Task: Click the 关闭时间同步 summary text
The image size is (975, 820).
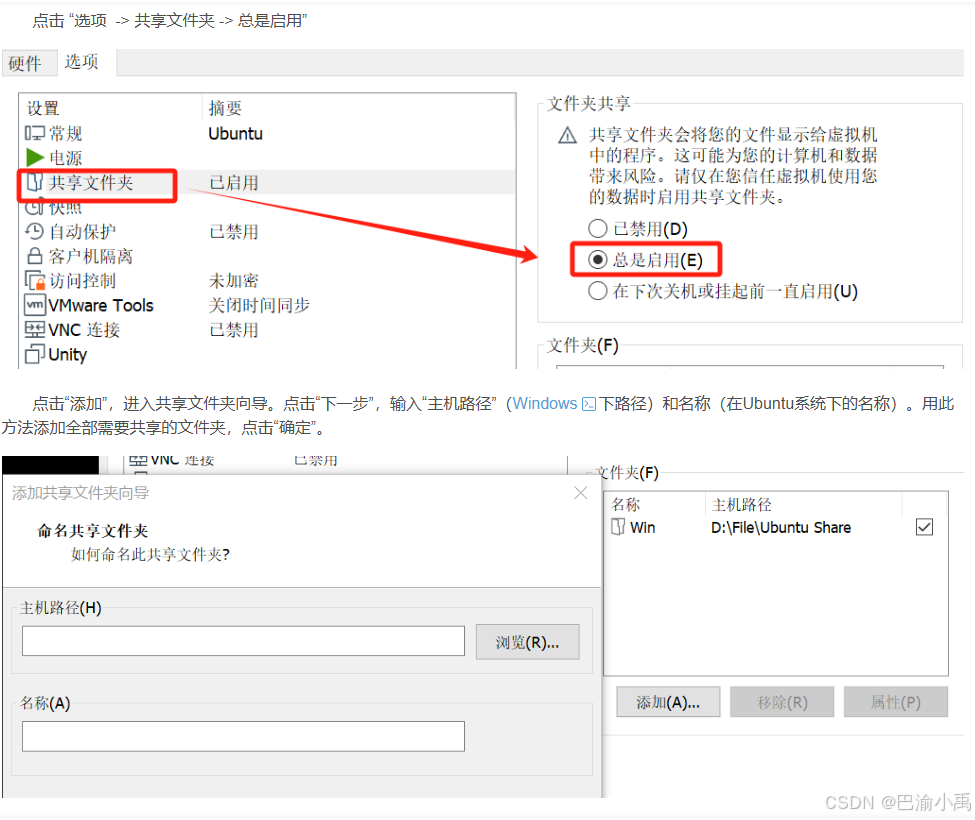Action: pyautogui.click(x=259, y=305)
